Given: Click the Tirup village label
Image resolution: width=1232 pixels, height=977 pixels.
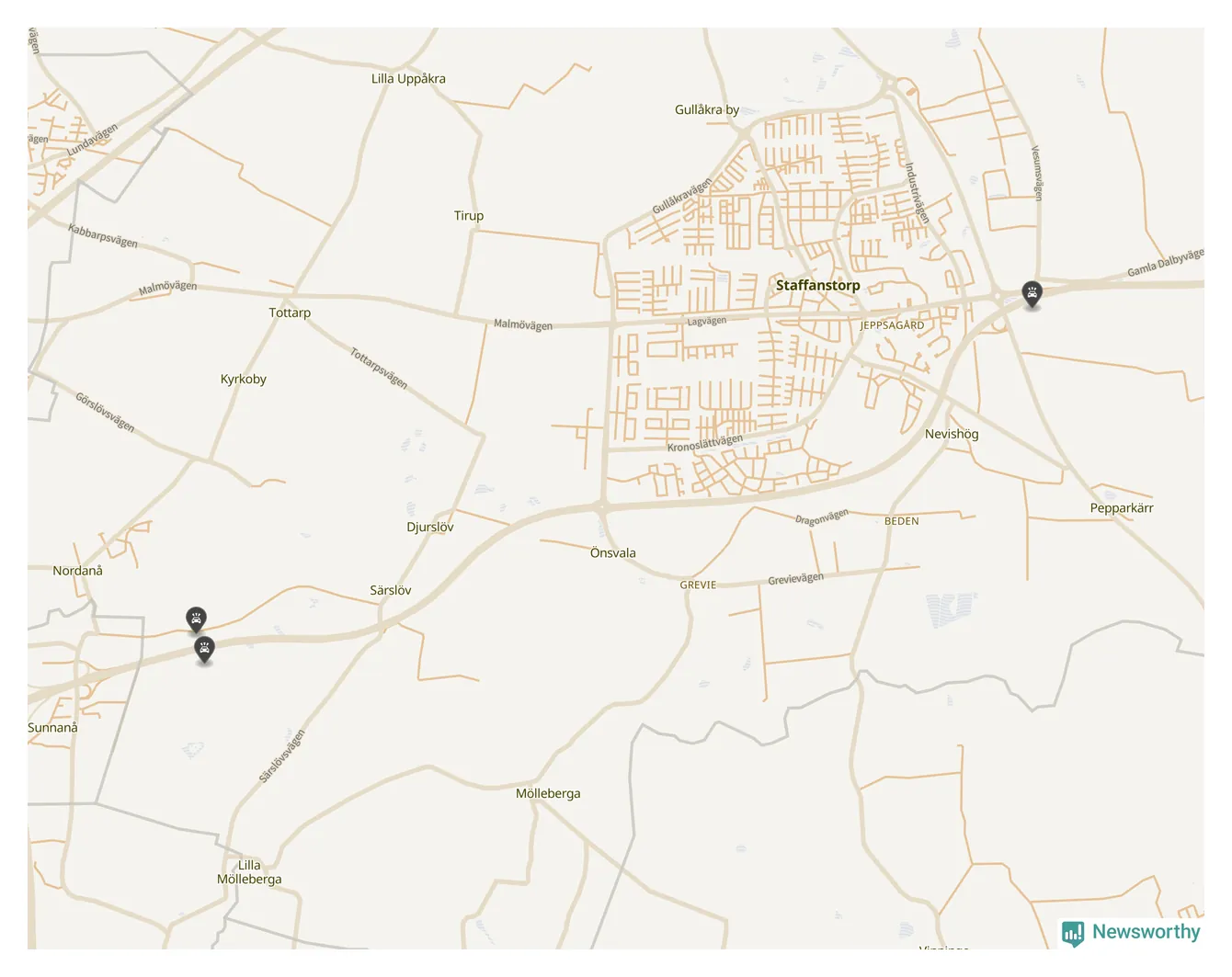Looking at the screenshot, I should (x=468, y=216).
